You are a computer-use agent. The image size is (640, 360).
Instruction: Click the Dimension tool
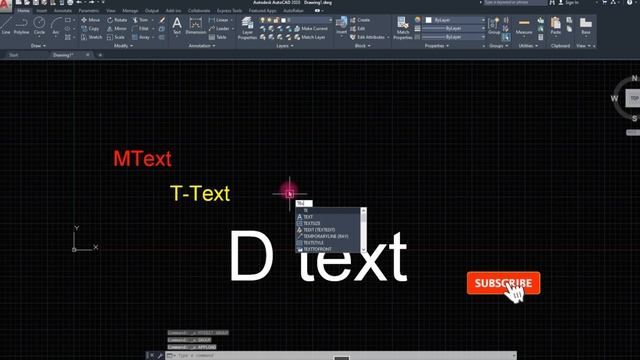pyautogui.click(x=196, y=26)
